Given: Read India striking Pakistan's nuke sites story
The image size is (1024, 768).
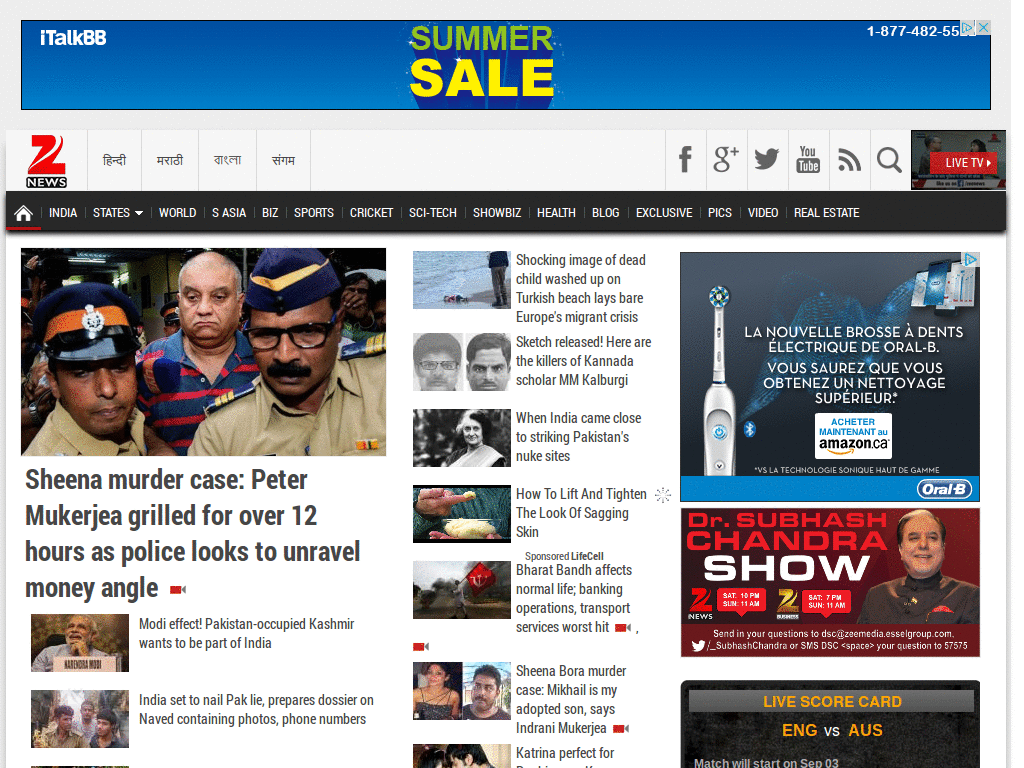Looking at the screenshot, I should point(578,437).
